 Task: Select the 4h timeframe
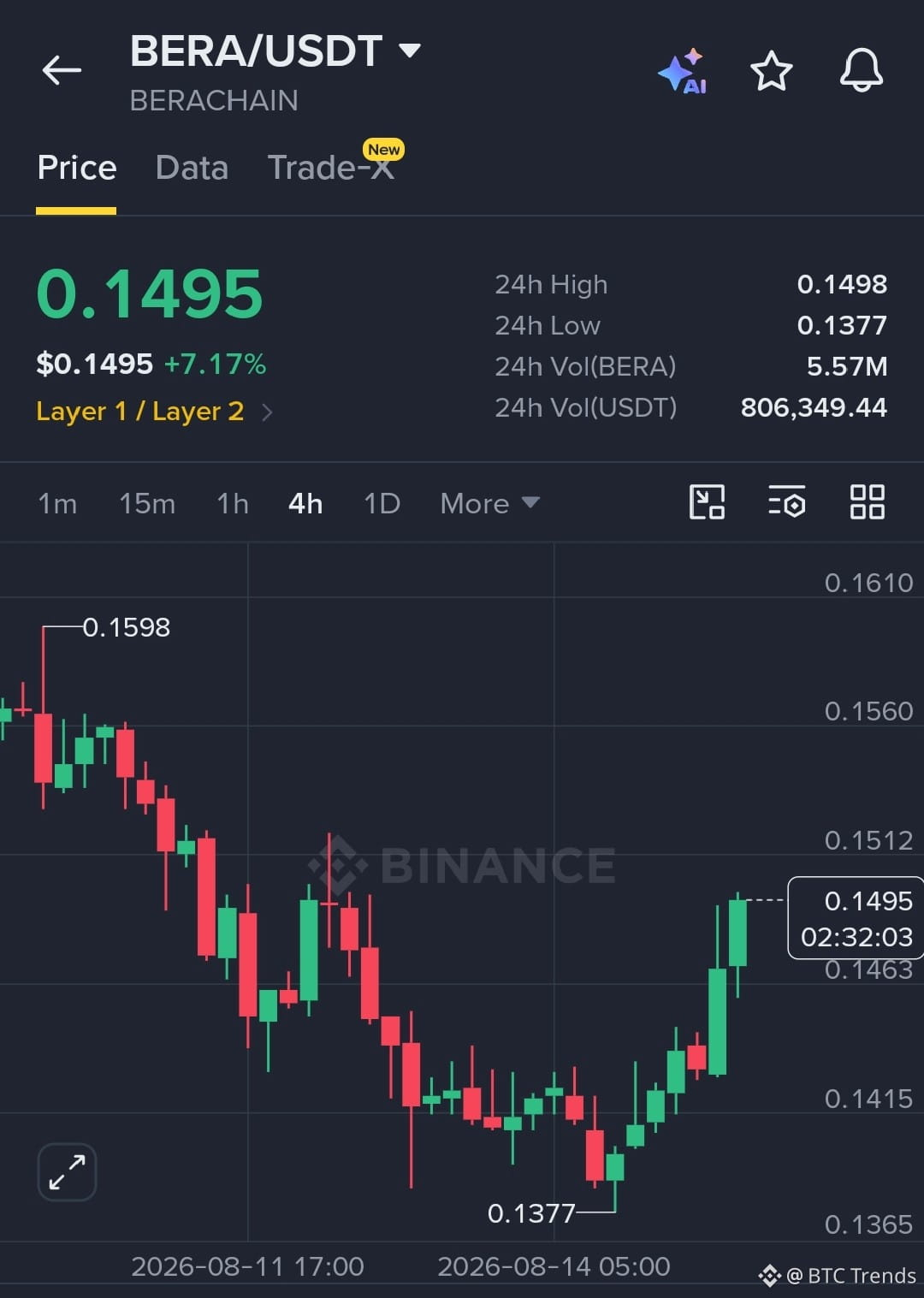click(305, 503)
